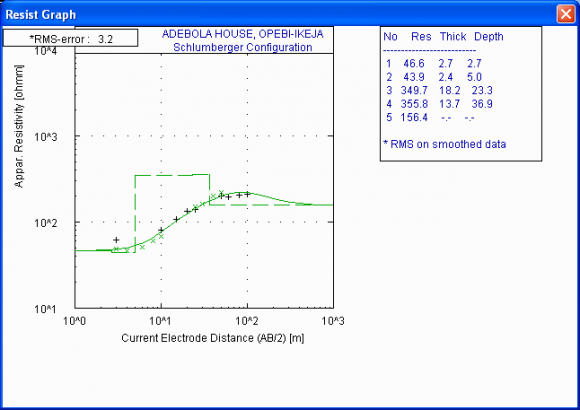Image resolution: width=580 pixels, height=410 pixels.
Task: Click layer 2 depth value 5.0
Action: pyautogui.click(x=474, y=77)
